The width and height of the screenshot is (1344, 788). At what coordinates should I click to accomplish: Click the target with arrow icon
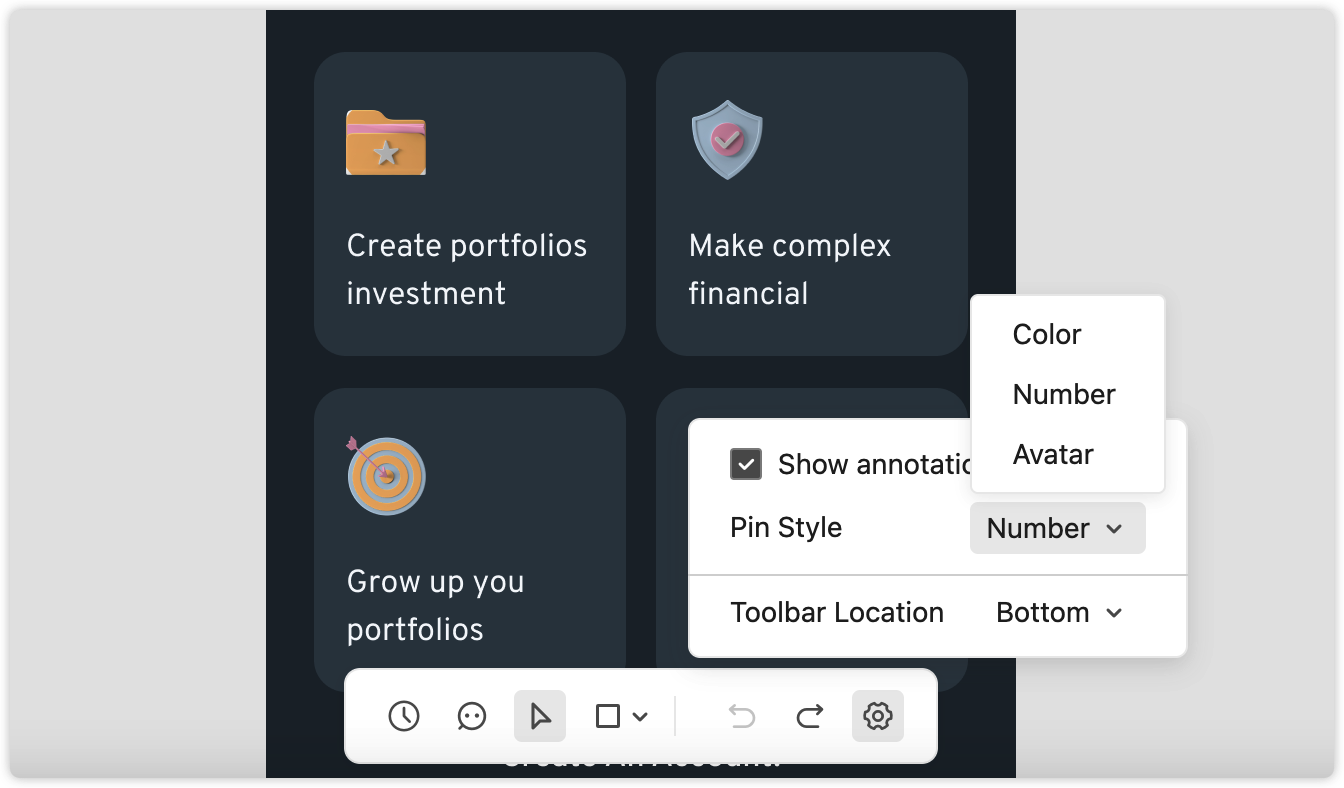point(386,475)
